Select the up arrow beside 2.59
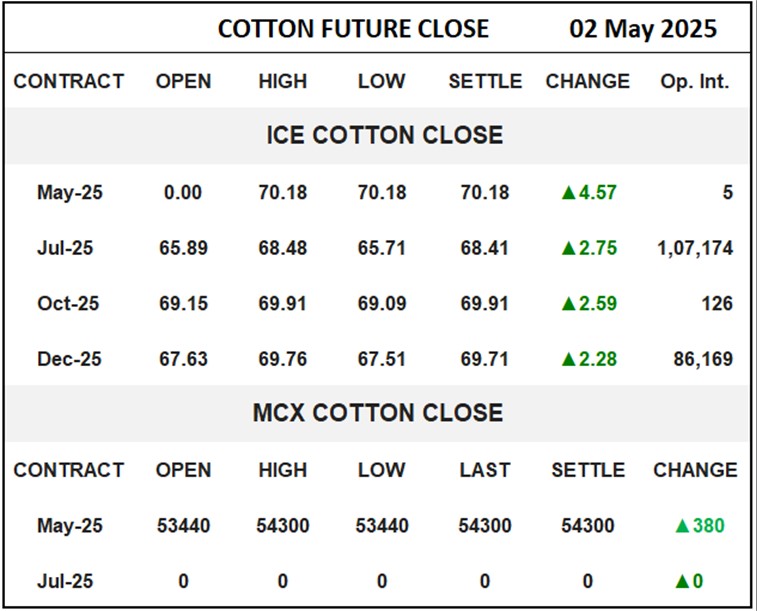This screenshot has height=611, width=757. click(x=569, y=304)
